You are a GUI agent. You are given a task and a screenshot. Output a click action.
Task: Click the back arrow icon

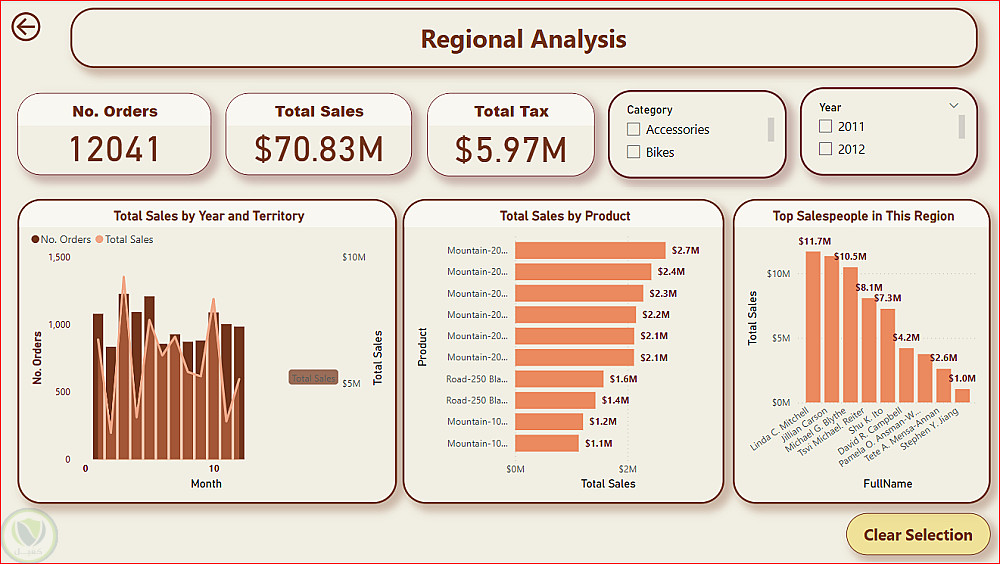[26, 27]
